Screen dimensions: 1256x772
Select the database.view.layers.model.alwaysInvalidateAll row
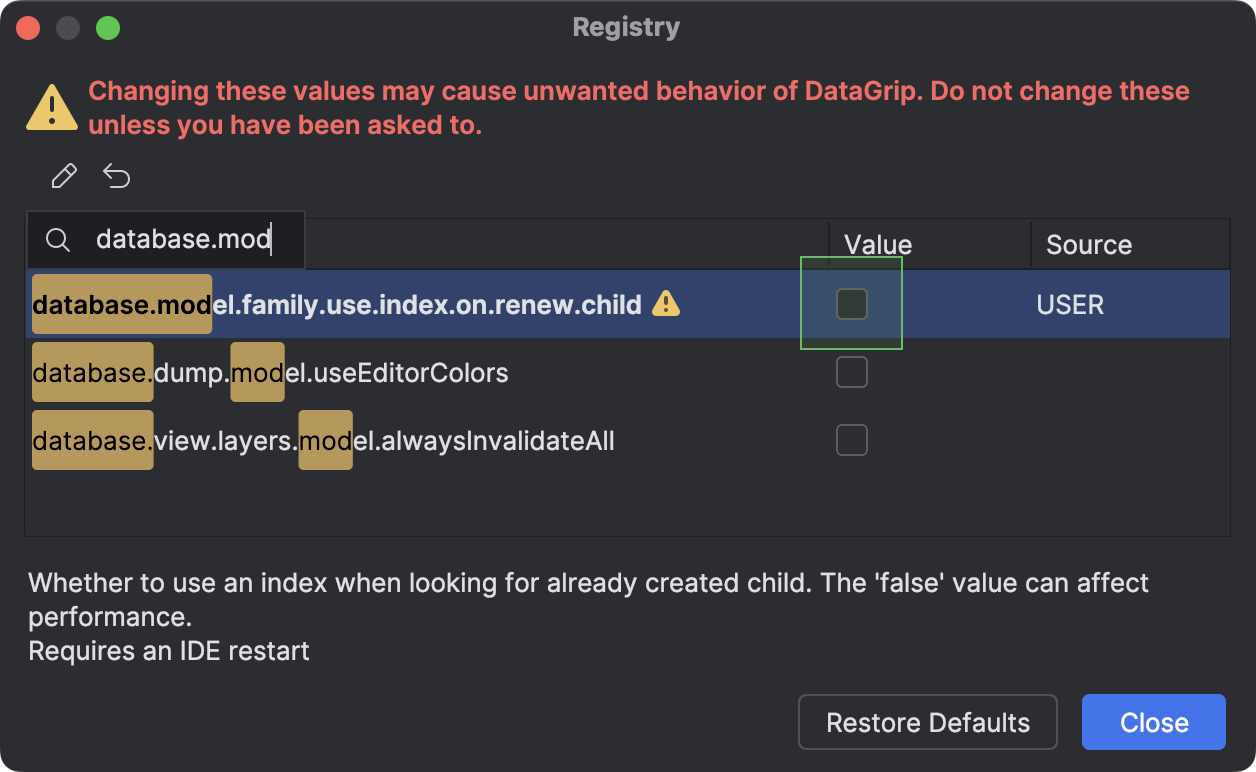point(400,440)
